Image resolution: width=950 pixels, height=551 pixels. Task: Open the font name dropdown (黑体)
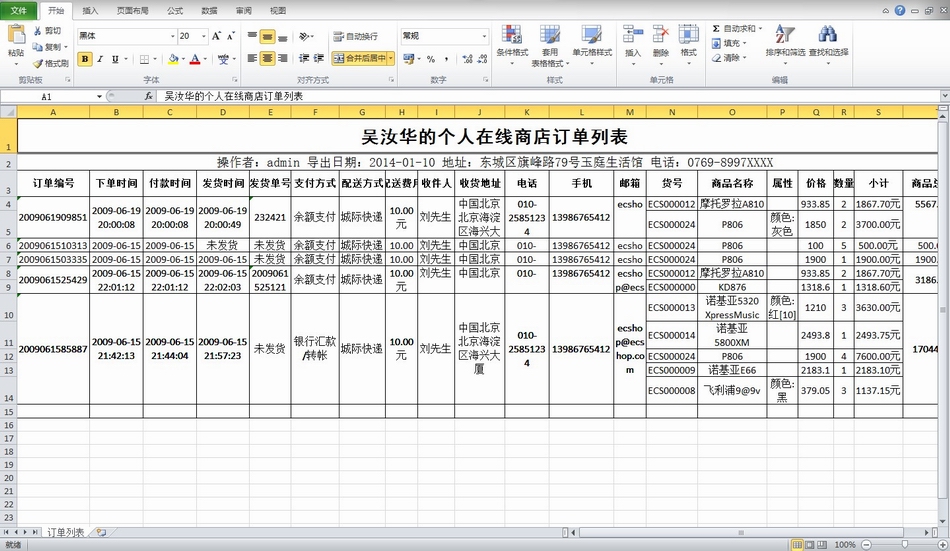(x=172, y=36)
